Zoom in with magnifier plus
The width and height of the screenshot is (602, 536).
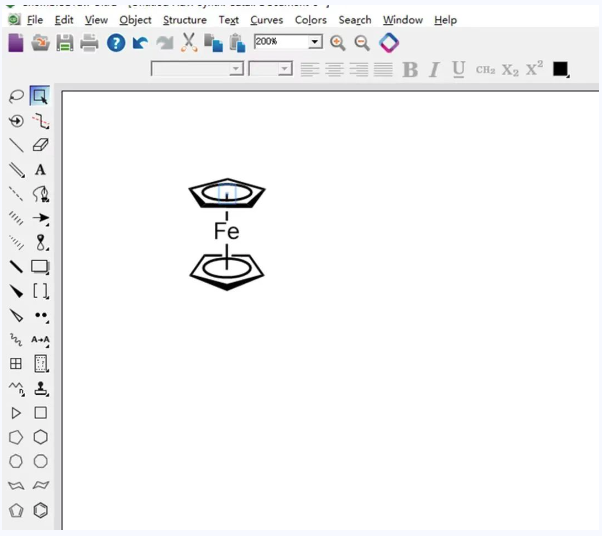tap(338, 43)
